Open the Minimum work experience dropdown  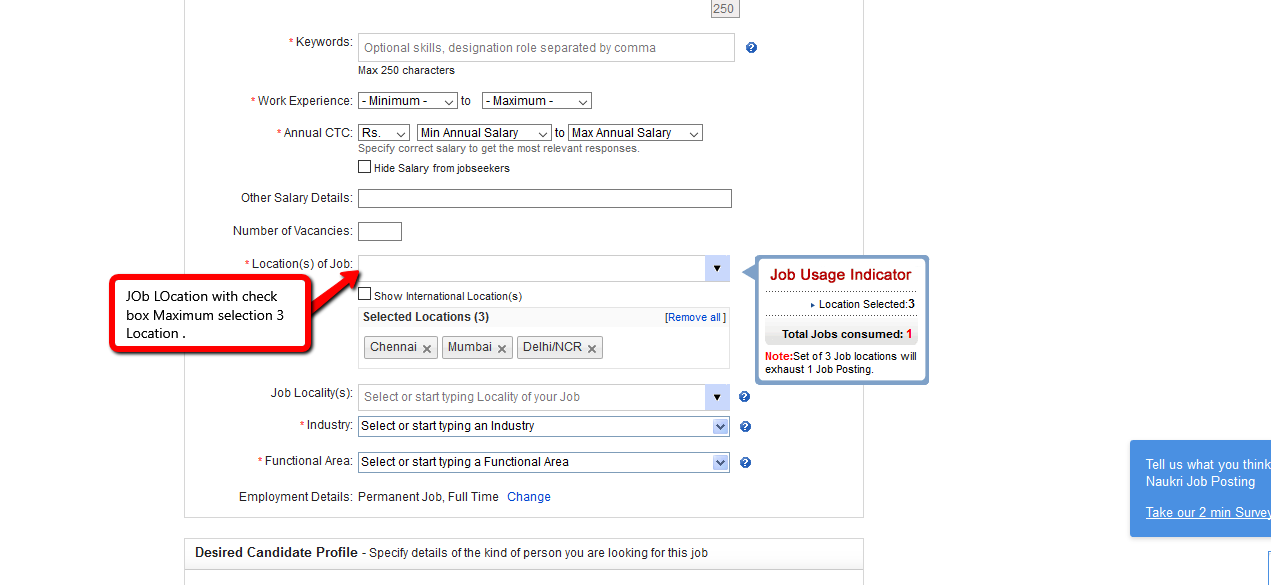tap(407, 101)
